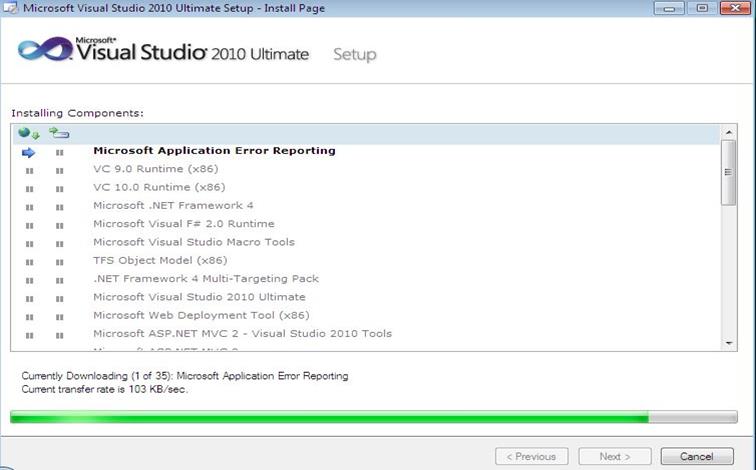Click the Visual Studio infinity logo
The height and width of the screenshot is (470, 756).
[45, 50]
